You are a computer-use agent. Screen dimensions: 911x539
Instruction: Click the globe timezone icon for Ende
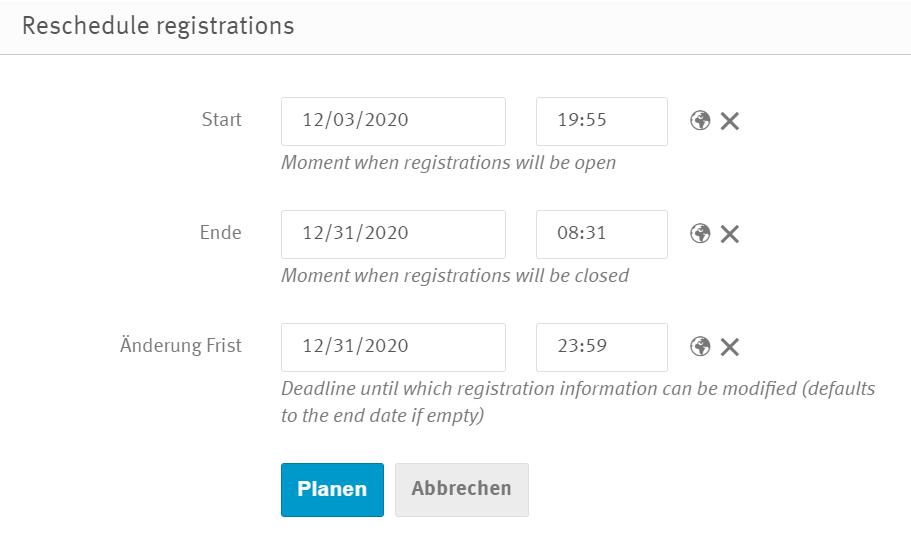tap(700, 234)
